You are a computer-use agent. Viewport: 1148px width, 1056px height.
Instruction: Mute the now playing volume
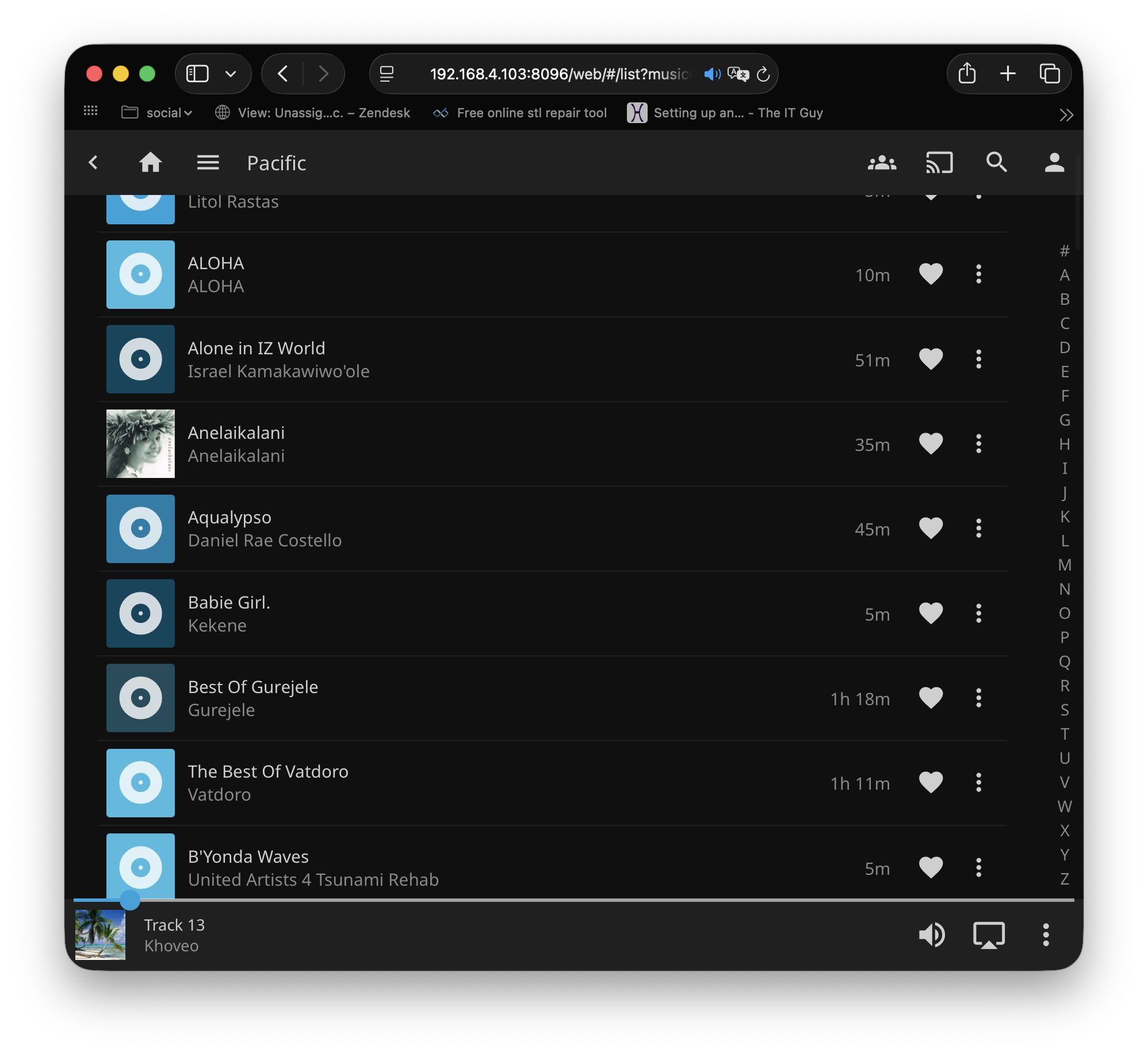[932, 935]
